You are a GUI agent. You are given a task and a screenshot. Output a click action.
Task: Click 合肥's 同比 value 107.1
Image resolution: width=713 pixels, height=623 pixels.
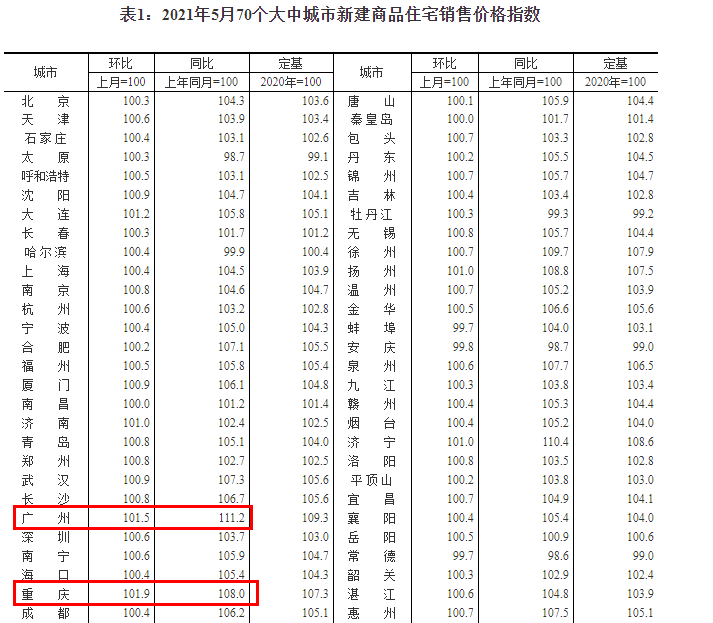[x=231, y=347]
